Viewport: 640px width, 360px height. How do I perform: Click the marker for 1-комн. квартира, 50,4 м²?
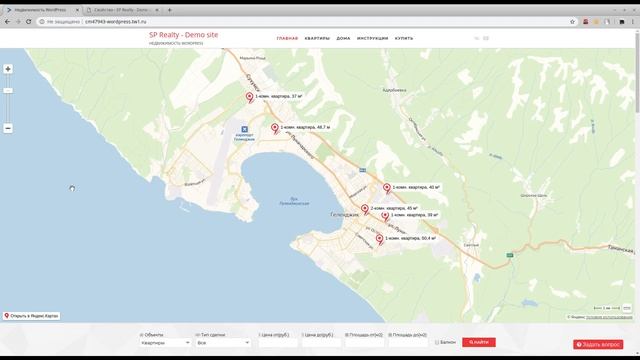click(x=380, y=239)
